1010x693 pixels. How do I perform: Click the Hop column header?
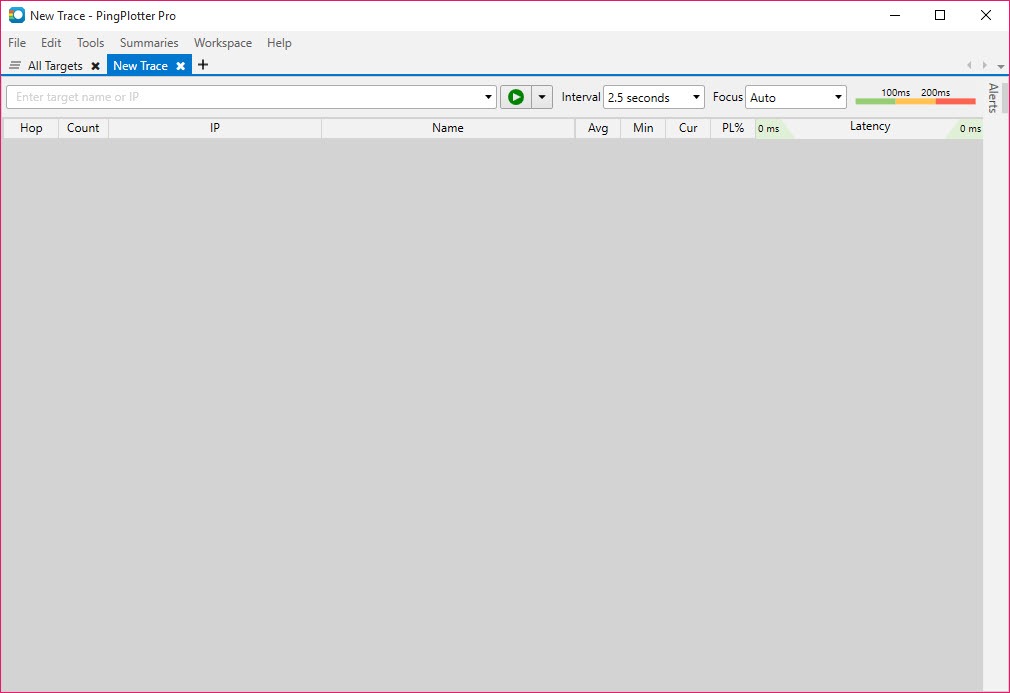coord(31,128)
